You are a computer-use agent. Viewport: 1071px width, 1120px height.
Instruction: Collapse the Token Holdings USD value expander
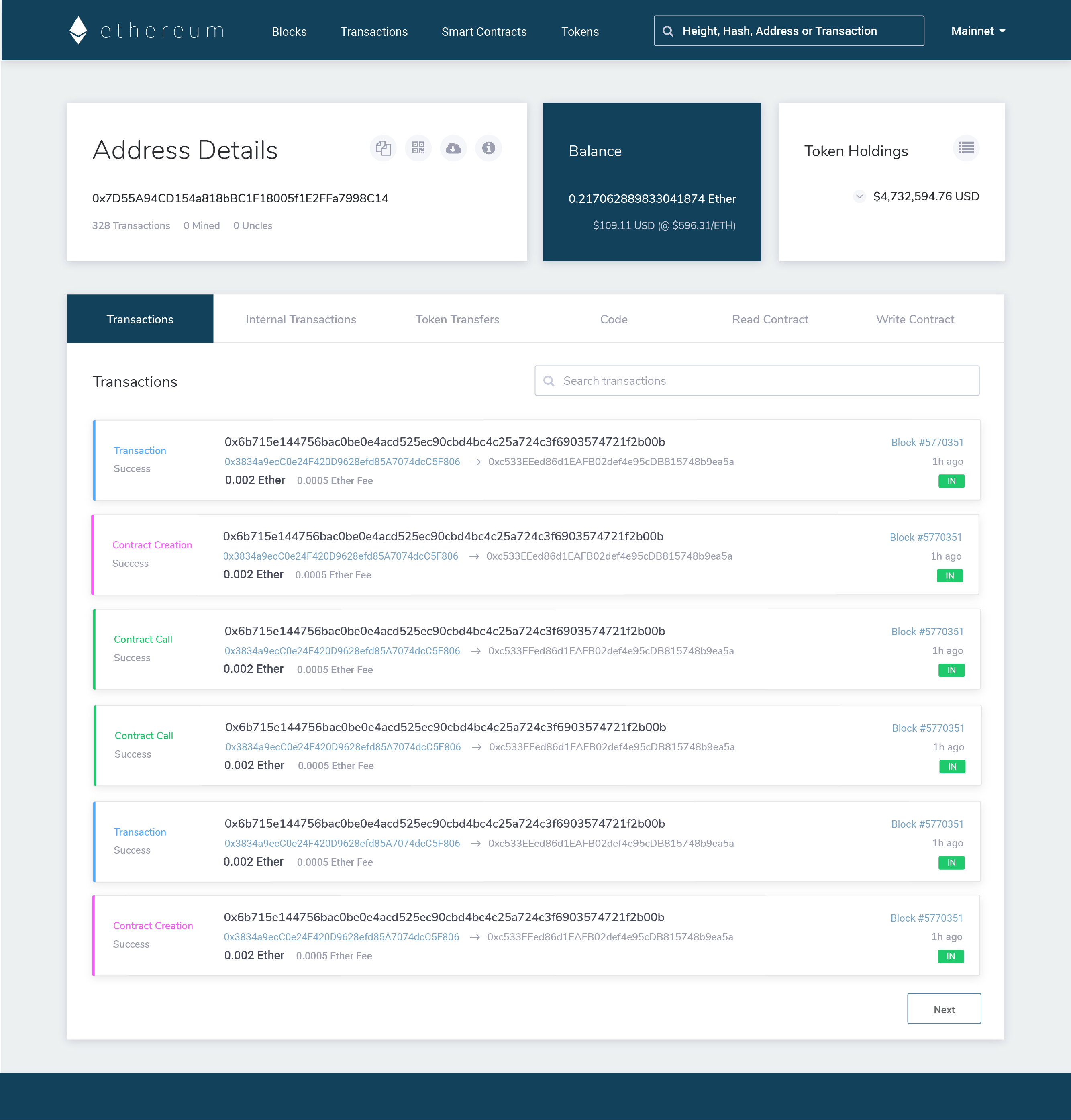pos(859,196)
